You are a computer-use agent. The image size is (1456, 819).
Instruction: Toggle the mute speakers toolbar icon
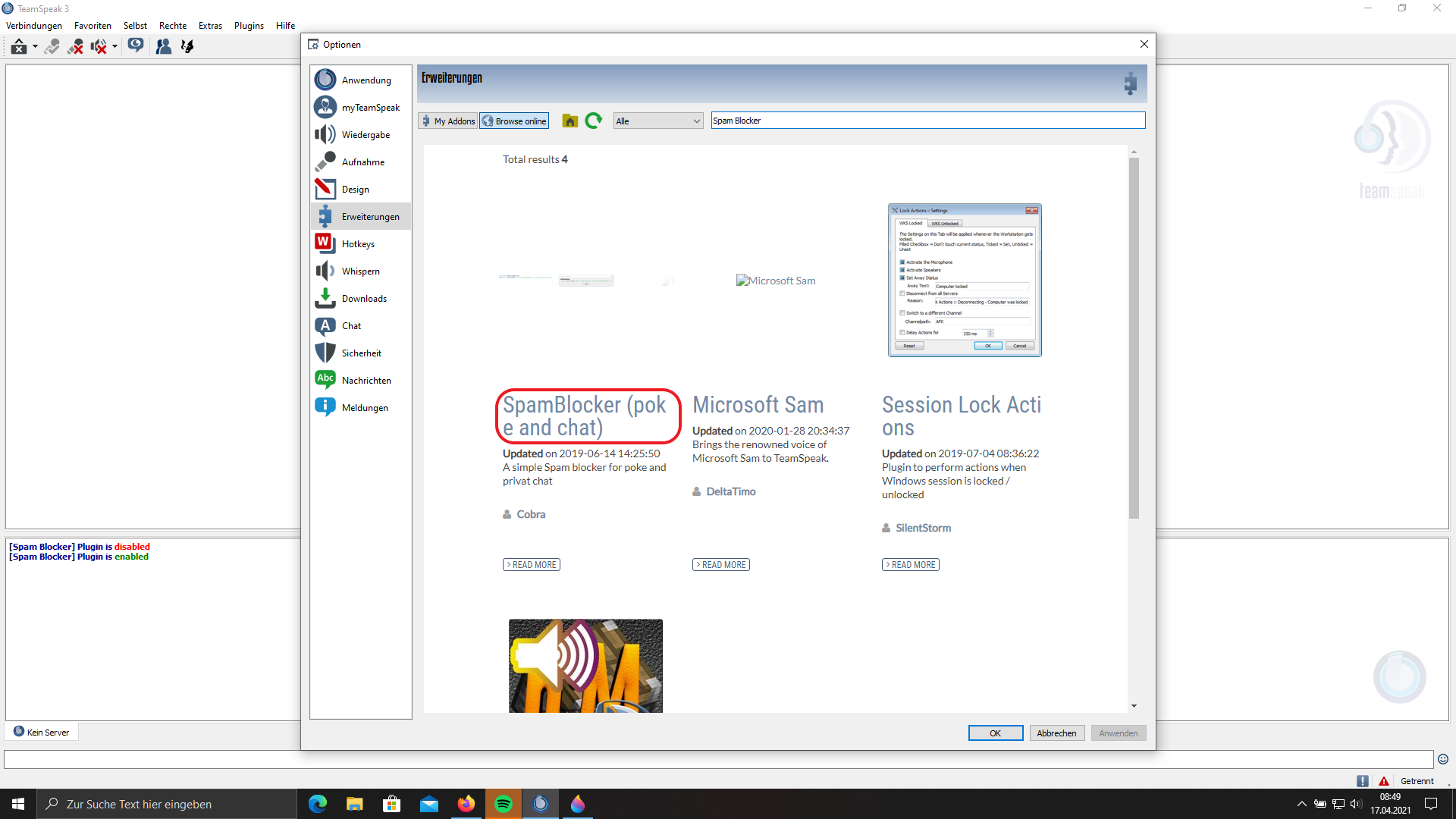point(99,46)
